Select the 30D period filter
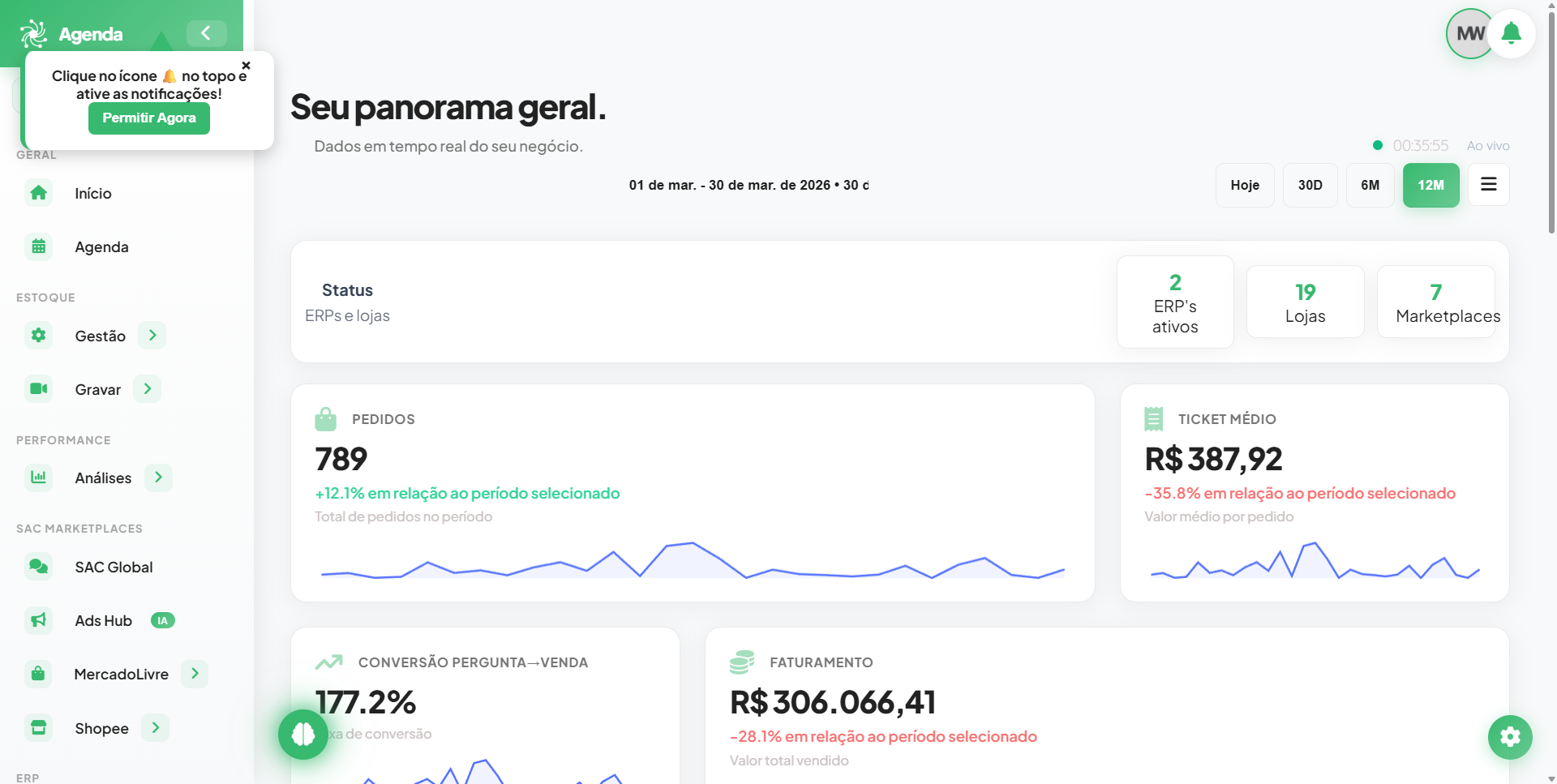Screen dimensions: 1557x784 (1310, 185)
